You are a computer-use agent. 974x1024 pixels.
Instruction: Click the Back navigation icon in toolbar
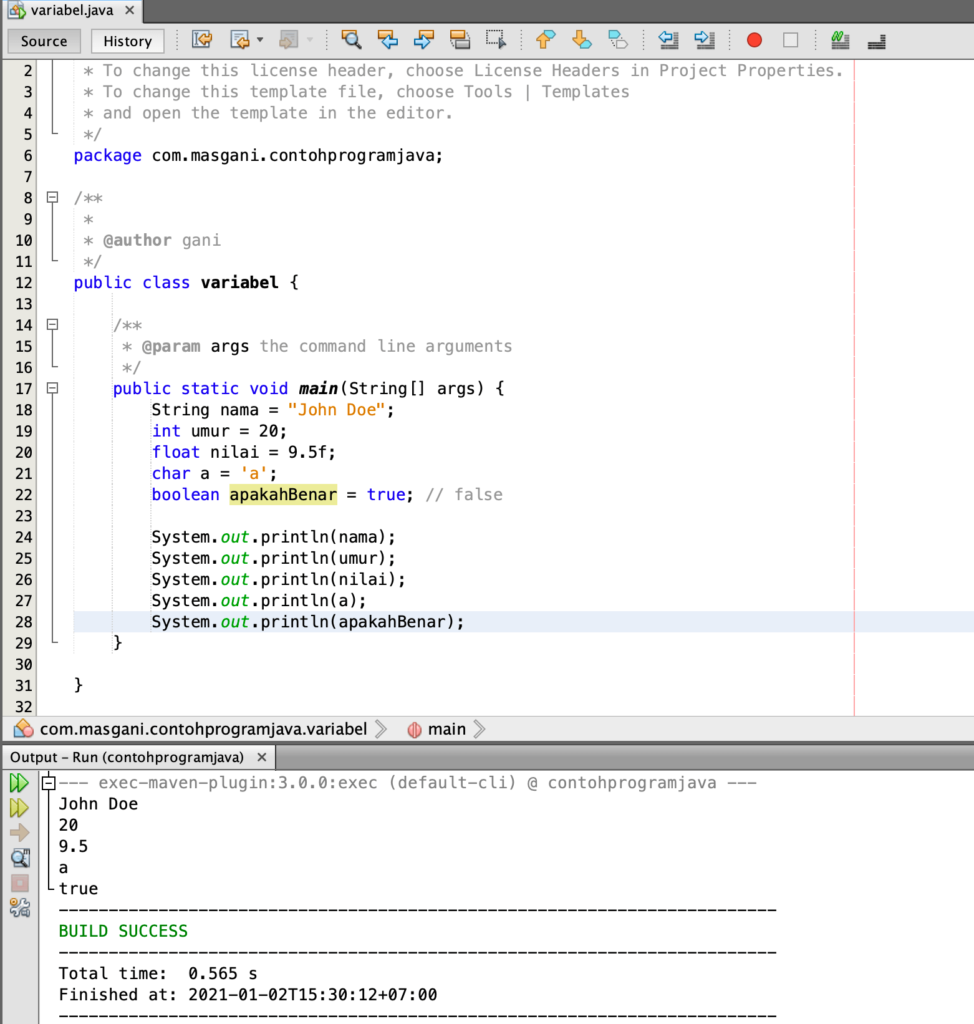click(240, 40)
